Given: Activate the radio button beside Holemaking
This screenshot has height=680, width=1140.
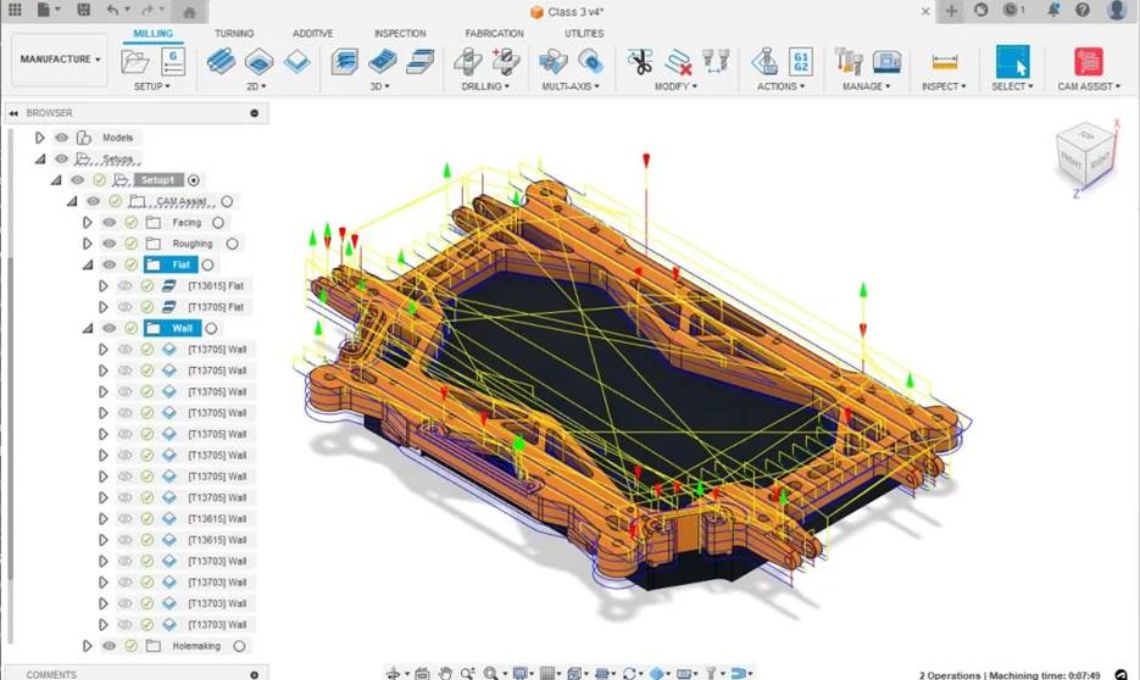Looking at the screenshot, I should point(239,646).
